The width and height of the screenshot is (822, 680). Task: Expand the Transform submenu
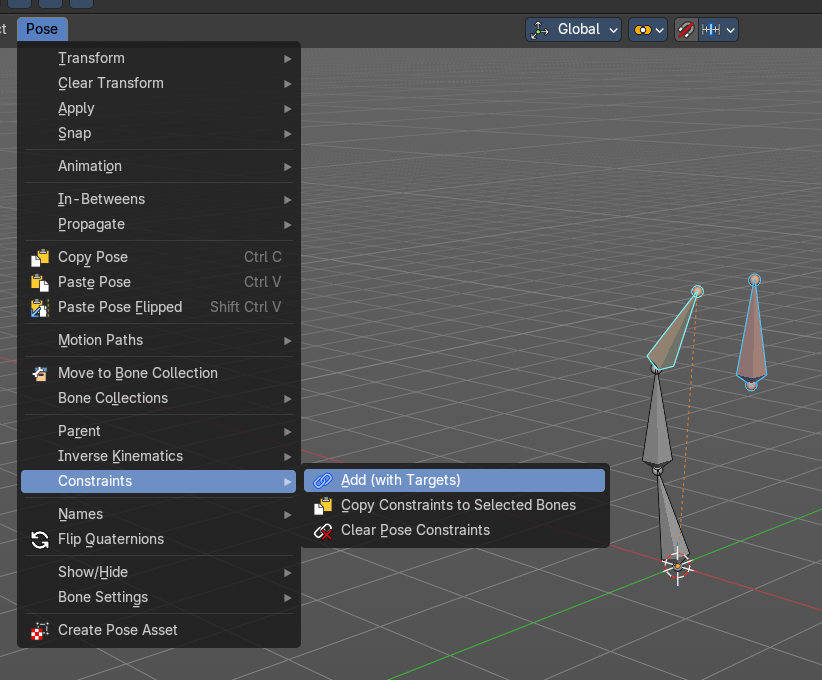tap(159, 58)
